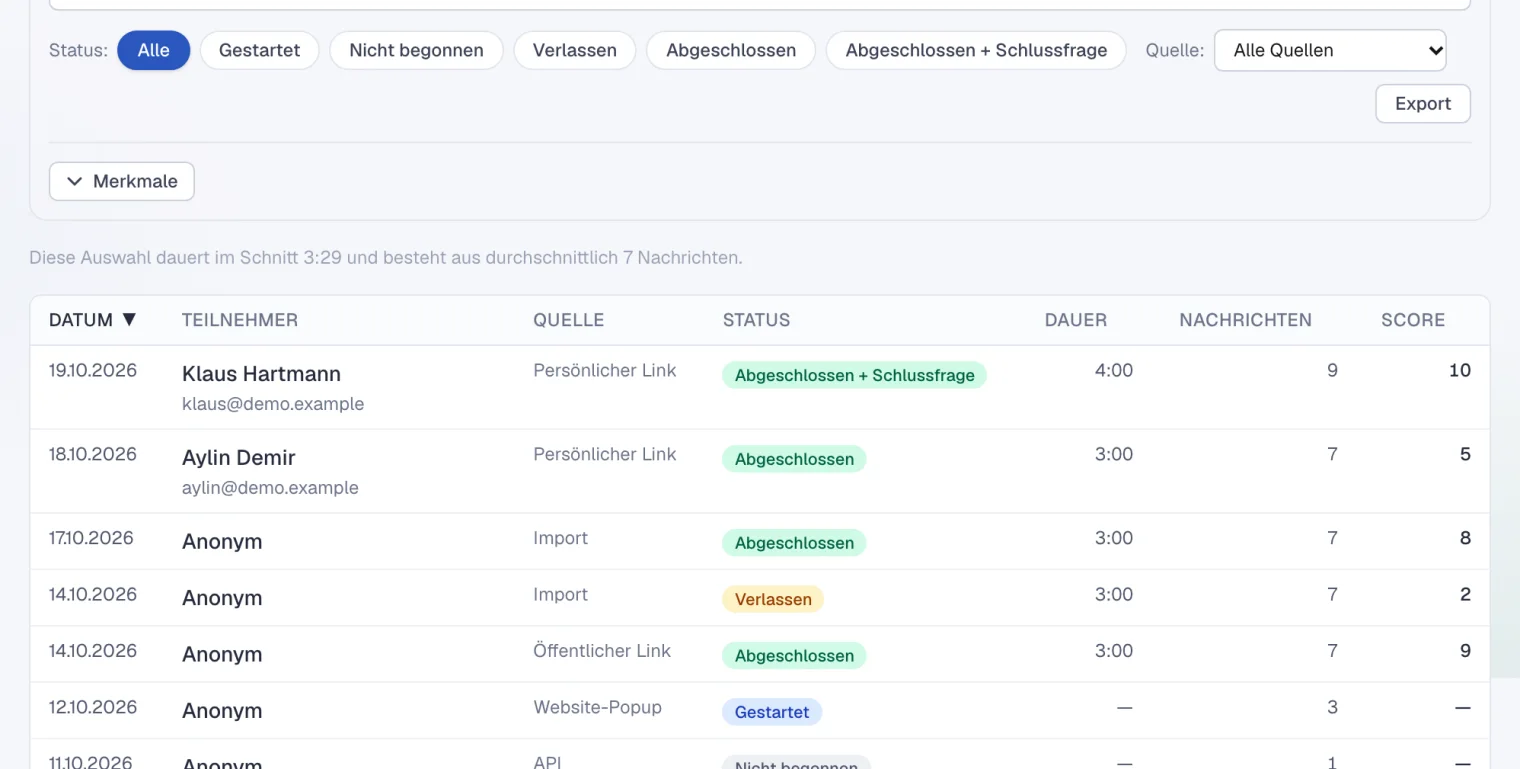Filter by Gestartet status
1520x769 pixels.
tap(259, 50)
